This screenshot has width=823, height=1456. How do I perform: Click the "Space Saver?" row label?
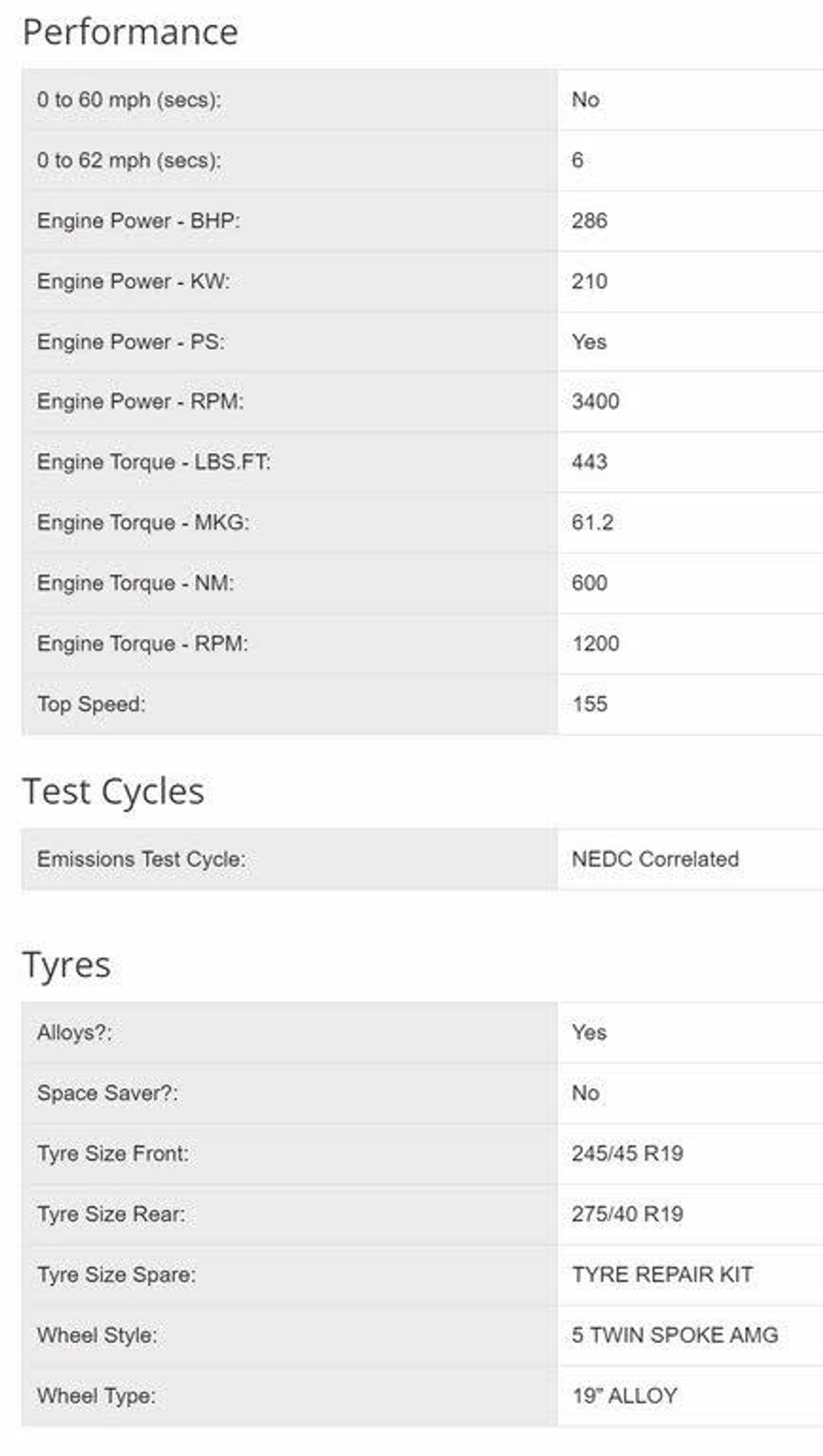coord(107,1093)
